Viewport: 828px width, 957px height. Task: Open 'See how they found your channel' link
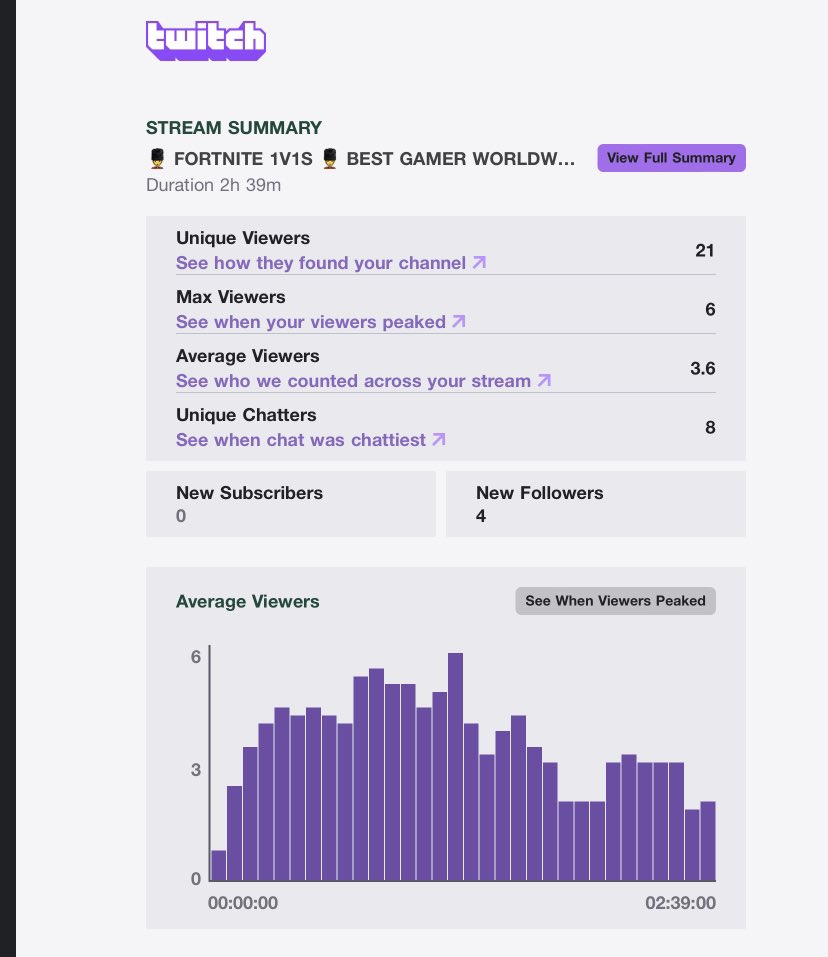point(331,263)
